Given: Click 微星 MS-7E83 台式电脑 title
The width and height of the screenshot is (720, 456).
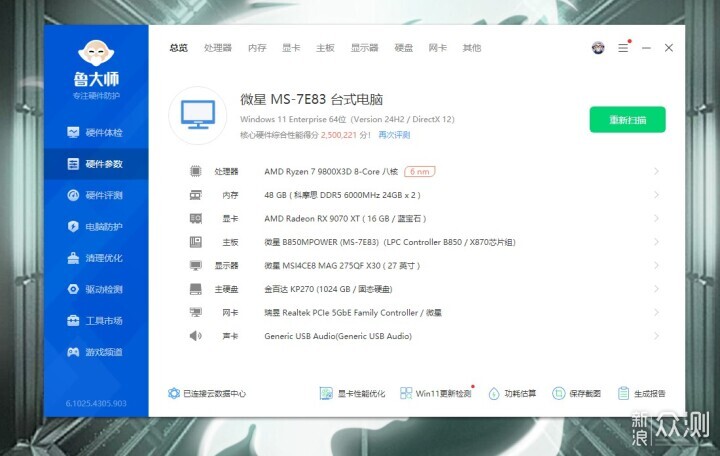Looking at the screenshot, I should coord(311,99).
